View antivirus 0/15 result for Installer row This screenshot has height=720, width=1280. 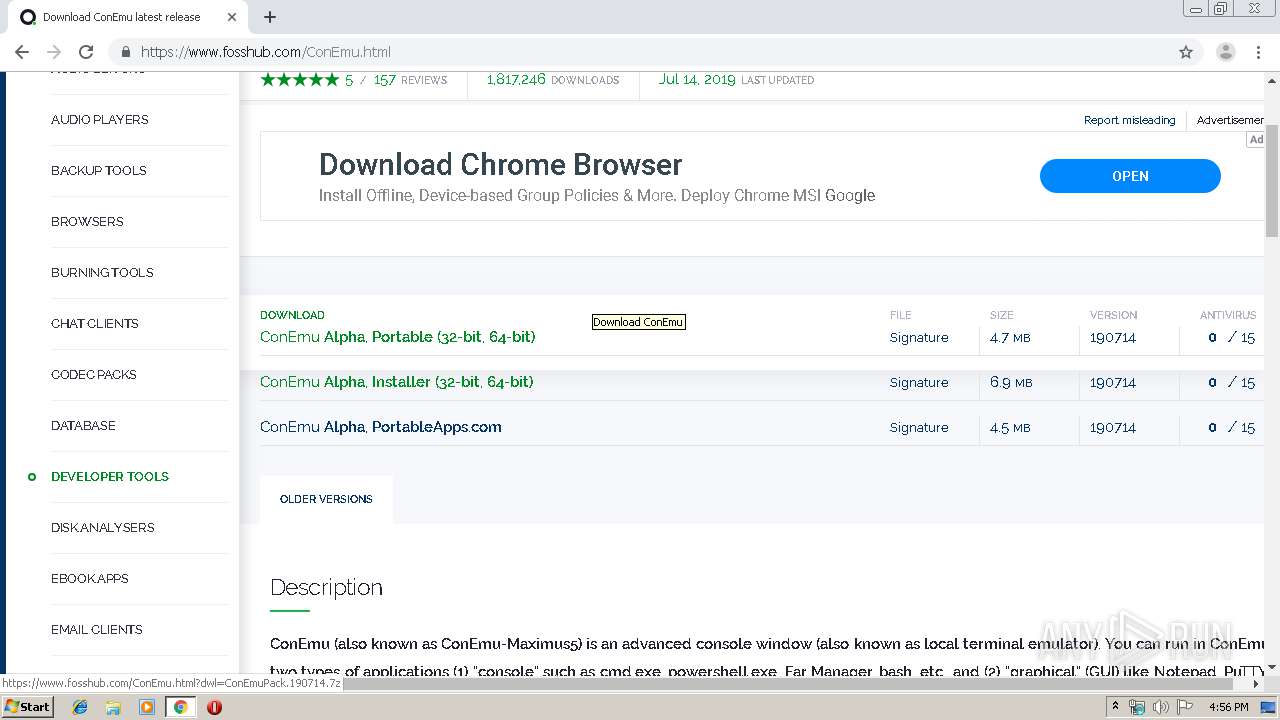[x=1231, y=383]
